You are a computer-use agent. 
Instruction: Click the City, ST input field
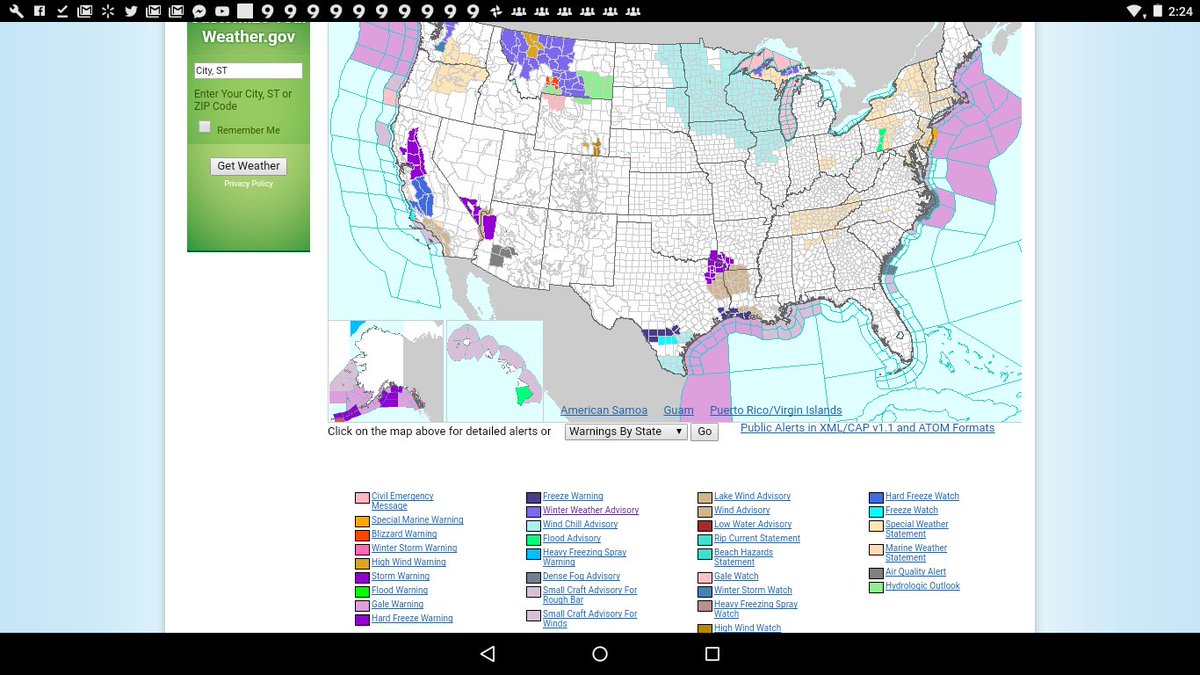248,71
